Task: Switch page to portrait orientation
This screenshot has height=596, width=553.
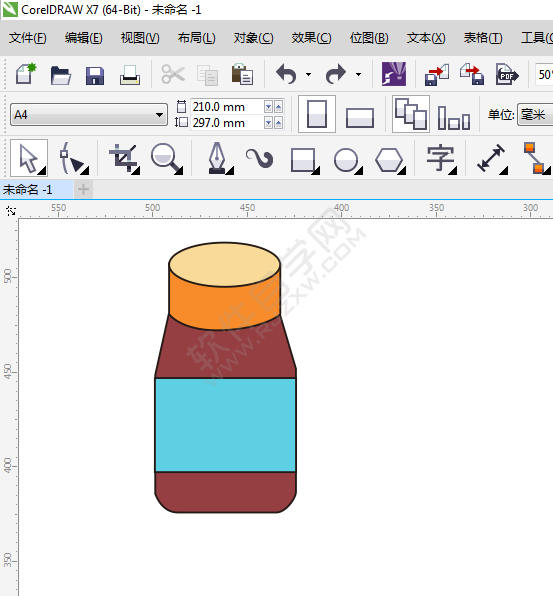Action: [317, 114]
